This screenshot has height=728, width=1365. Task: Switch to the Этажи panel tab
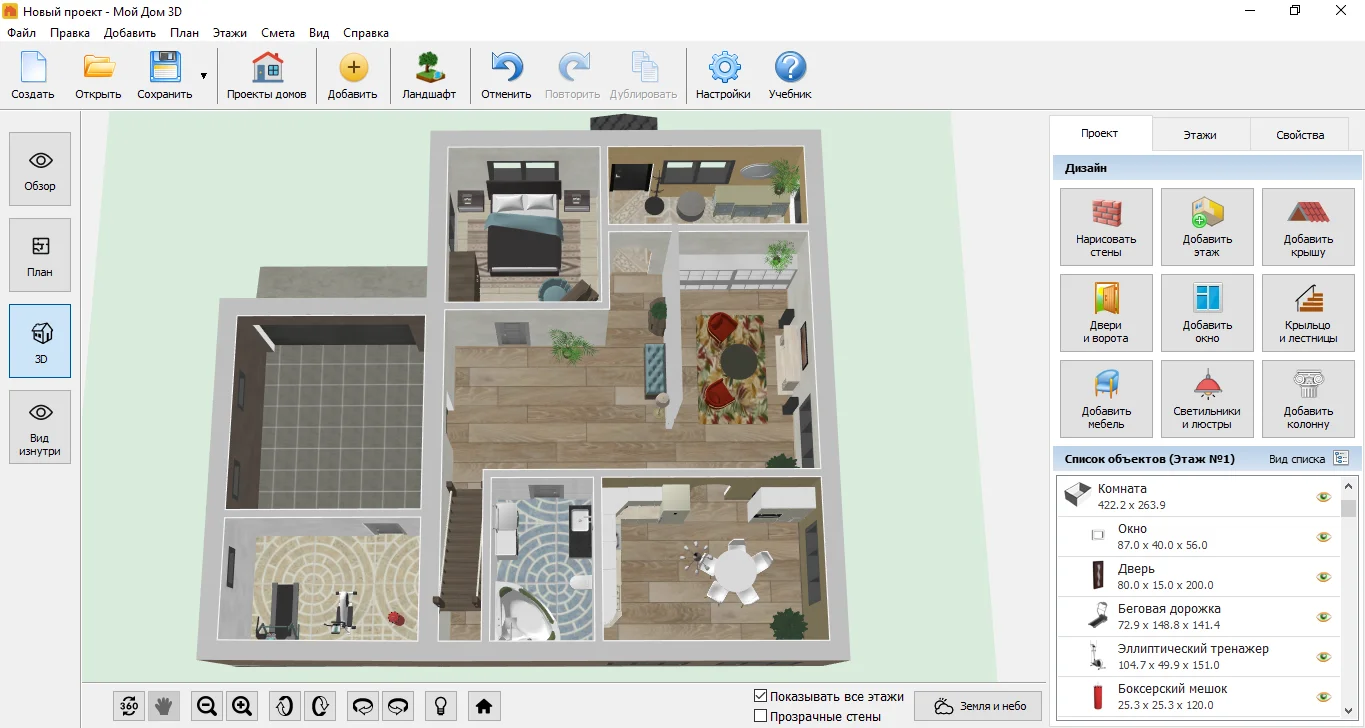click(1200, 135)
